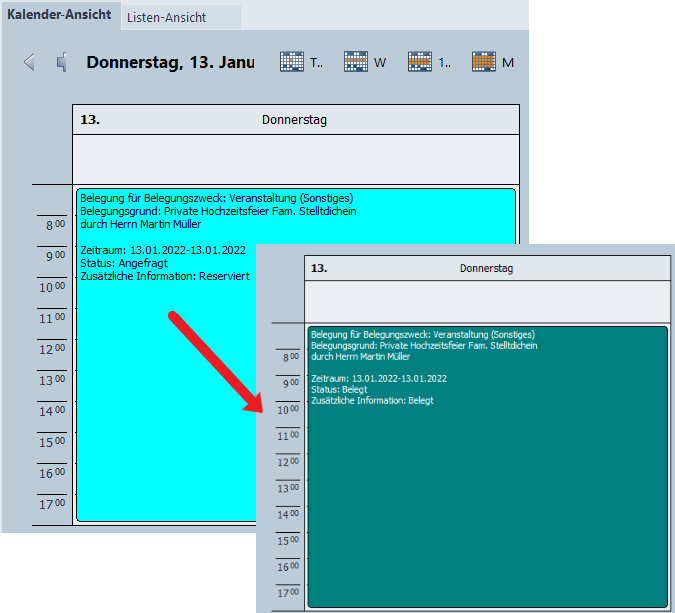The height and width of the screenshot is (613, 675).
Task: Click the 14:00 time label beside teal appointment
Action: tap(287, 514)
